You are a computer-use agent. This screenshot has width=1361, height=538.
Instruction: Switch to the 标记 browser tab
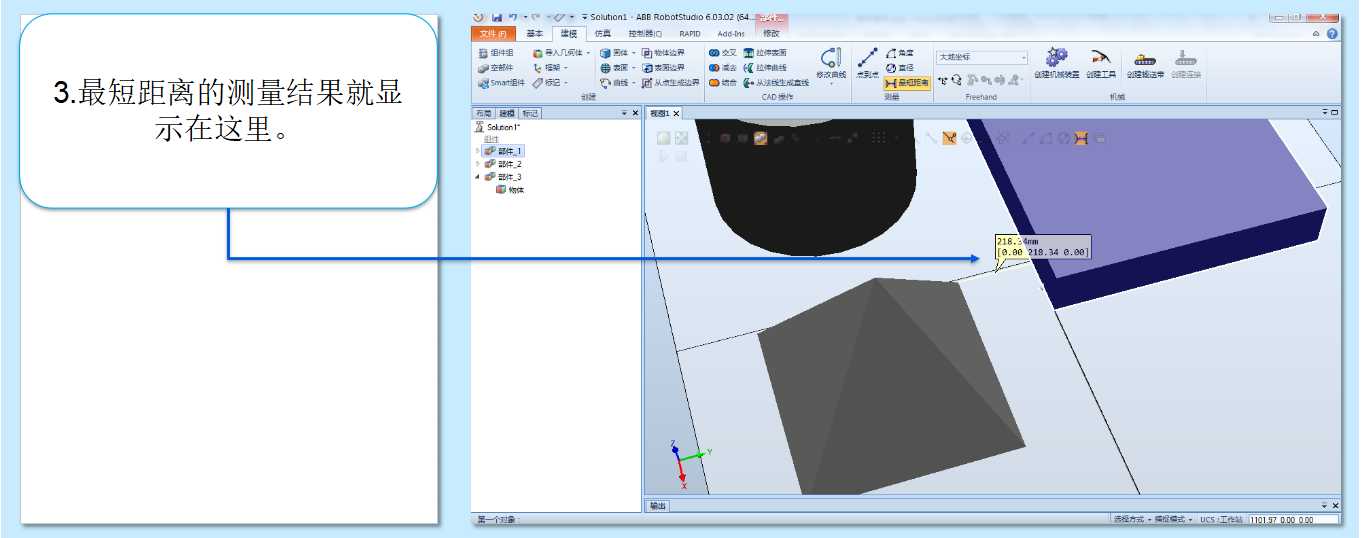click(x=531, y=113)
